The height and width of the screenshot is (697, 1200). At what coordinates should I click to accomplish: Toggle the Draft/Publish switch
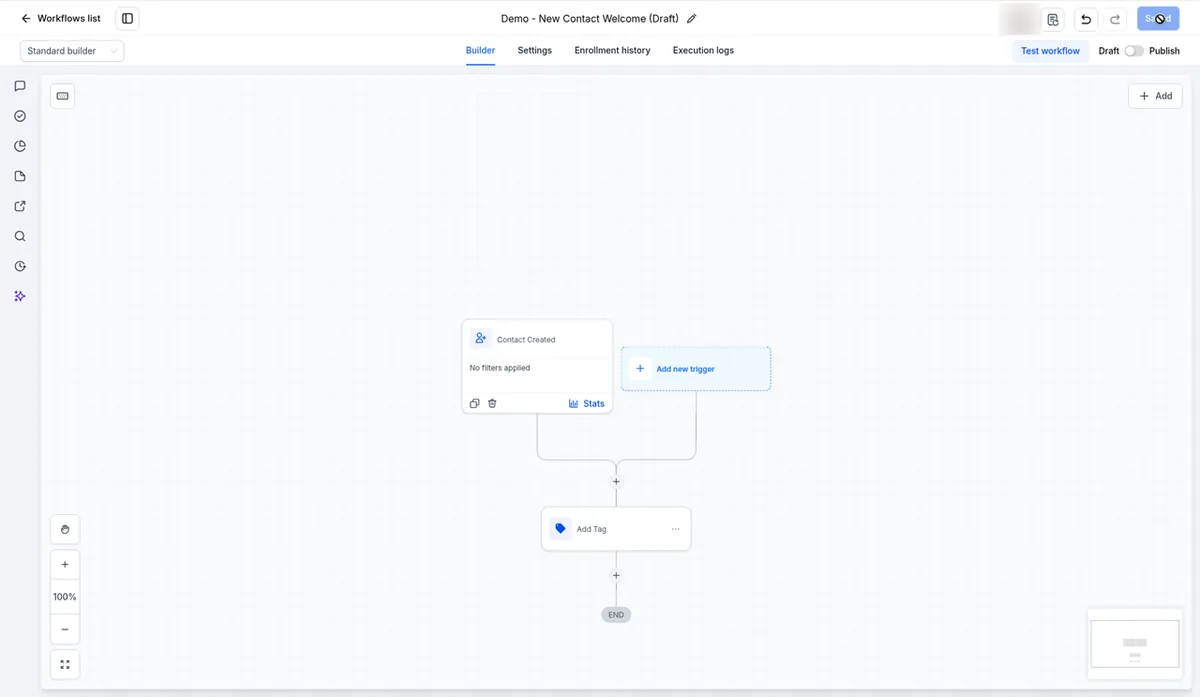[x=1134, y=51]
